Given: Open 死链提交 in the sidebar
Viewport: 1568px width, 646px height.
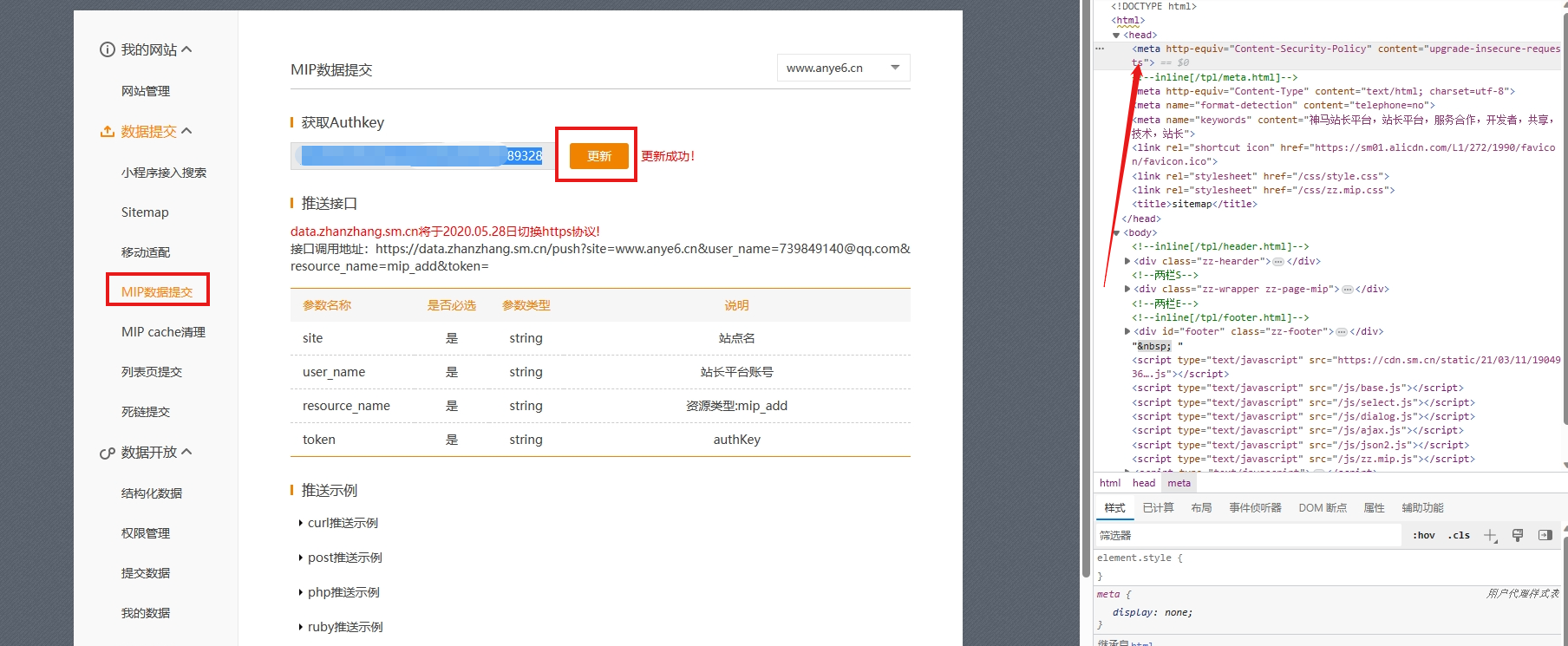Looking at the screenshot, I should pos(146,412).
